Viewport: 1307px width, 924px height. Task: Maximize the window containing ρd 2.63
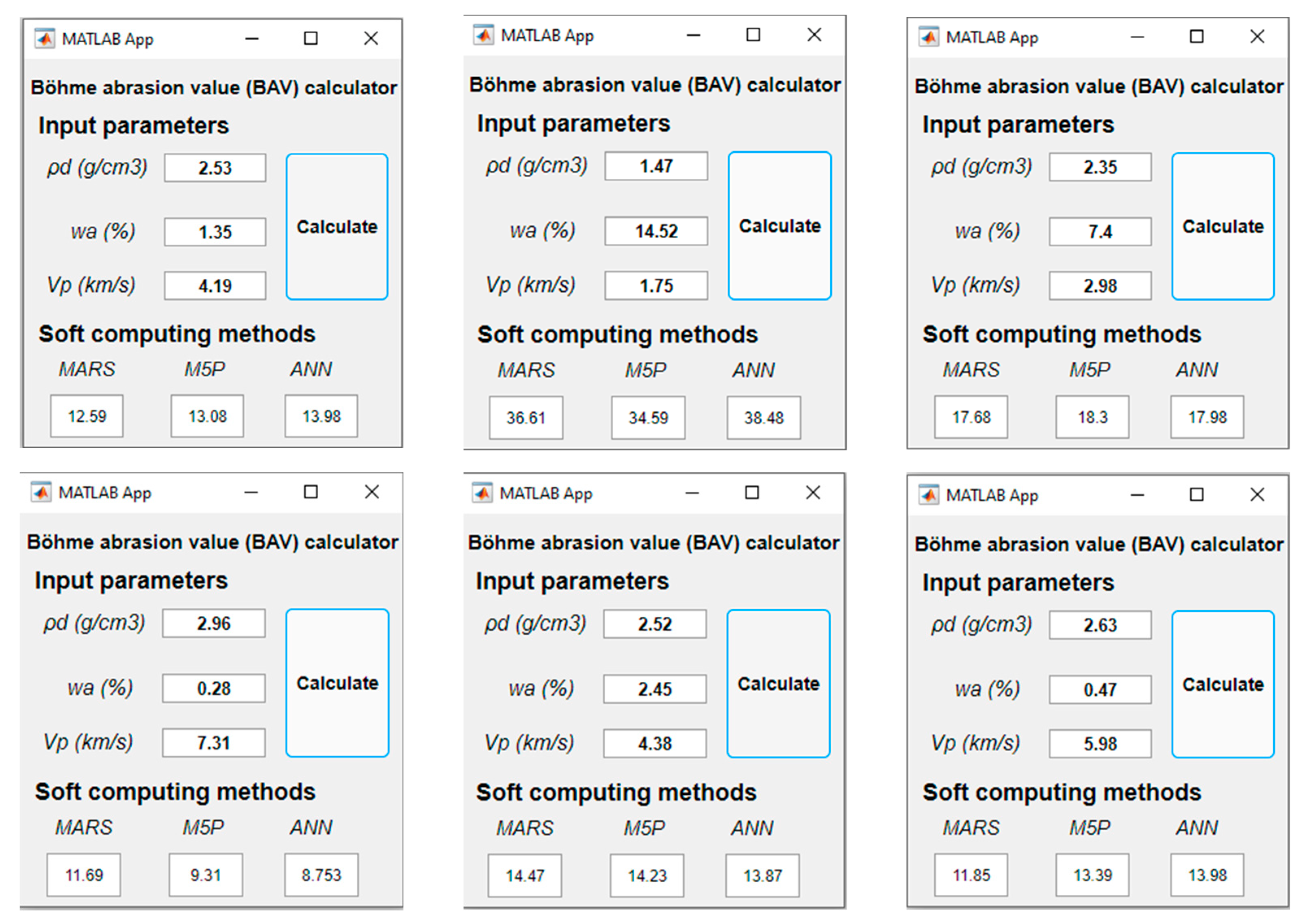tap(1196, 495)
